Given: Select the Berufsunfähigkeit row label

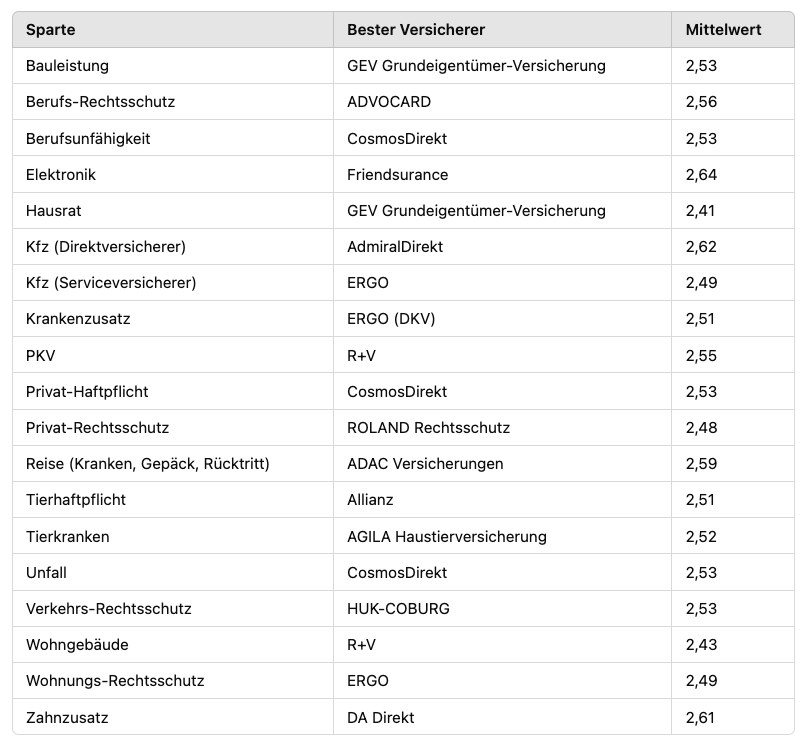Looking at the screenshot, I should 88,138.
